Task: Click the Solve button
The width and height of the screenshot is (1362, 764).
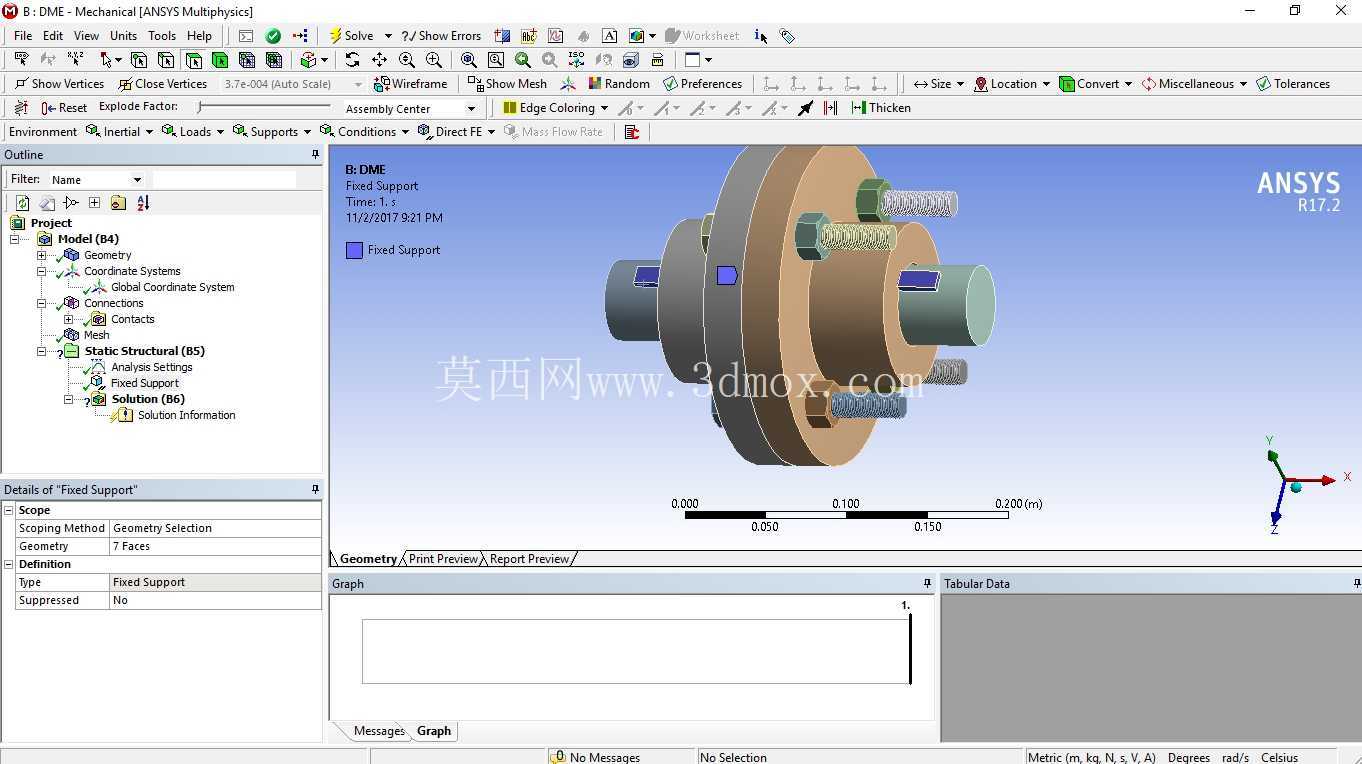Action: click(351, 36)
